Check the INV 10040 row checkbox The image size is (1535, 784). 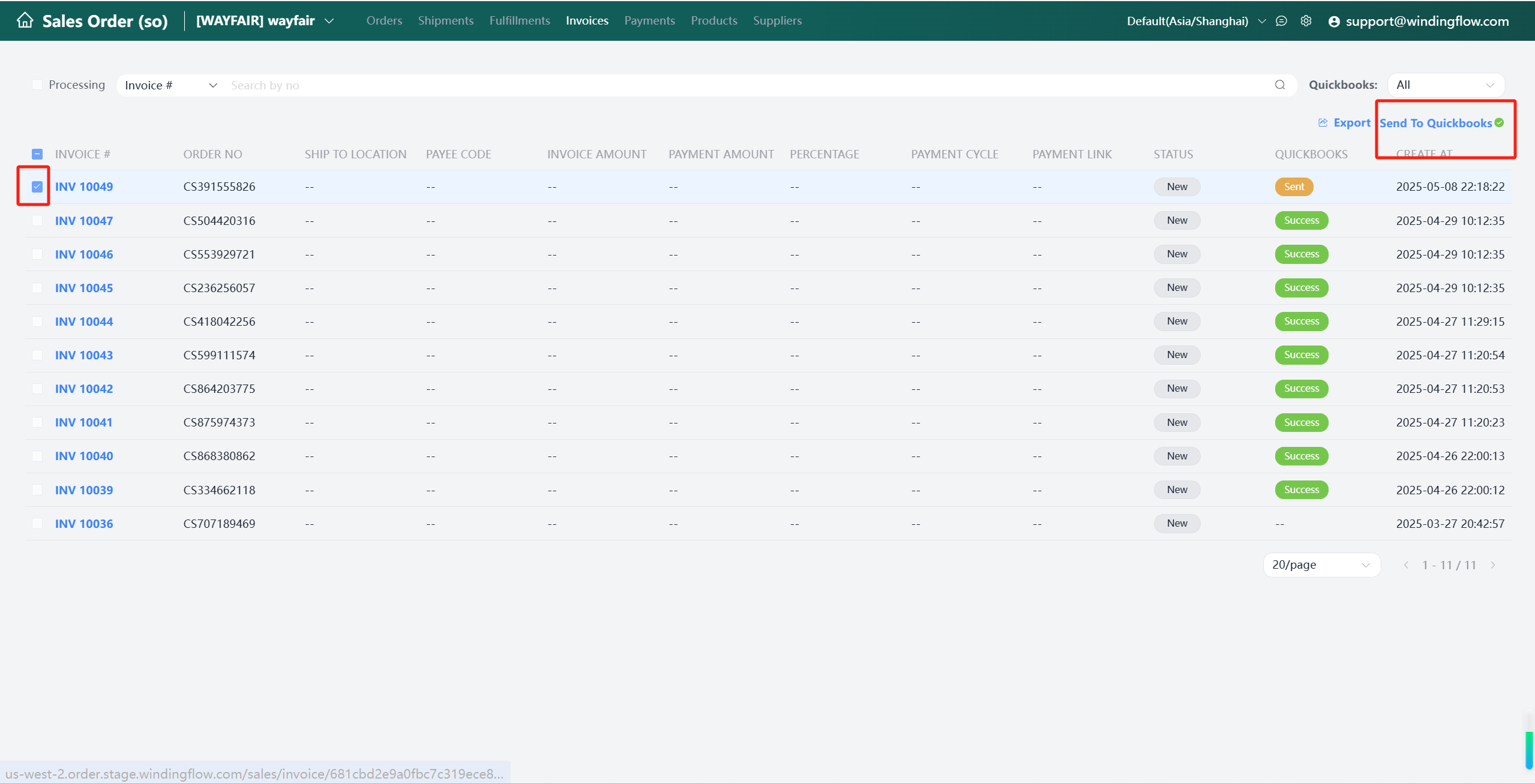coord(37,456)
